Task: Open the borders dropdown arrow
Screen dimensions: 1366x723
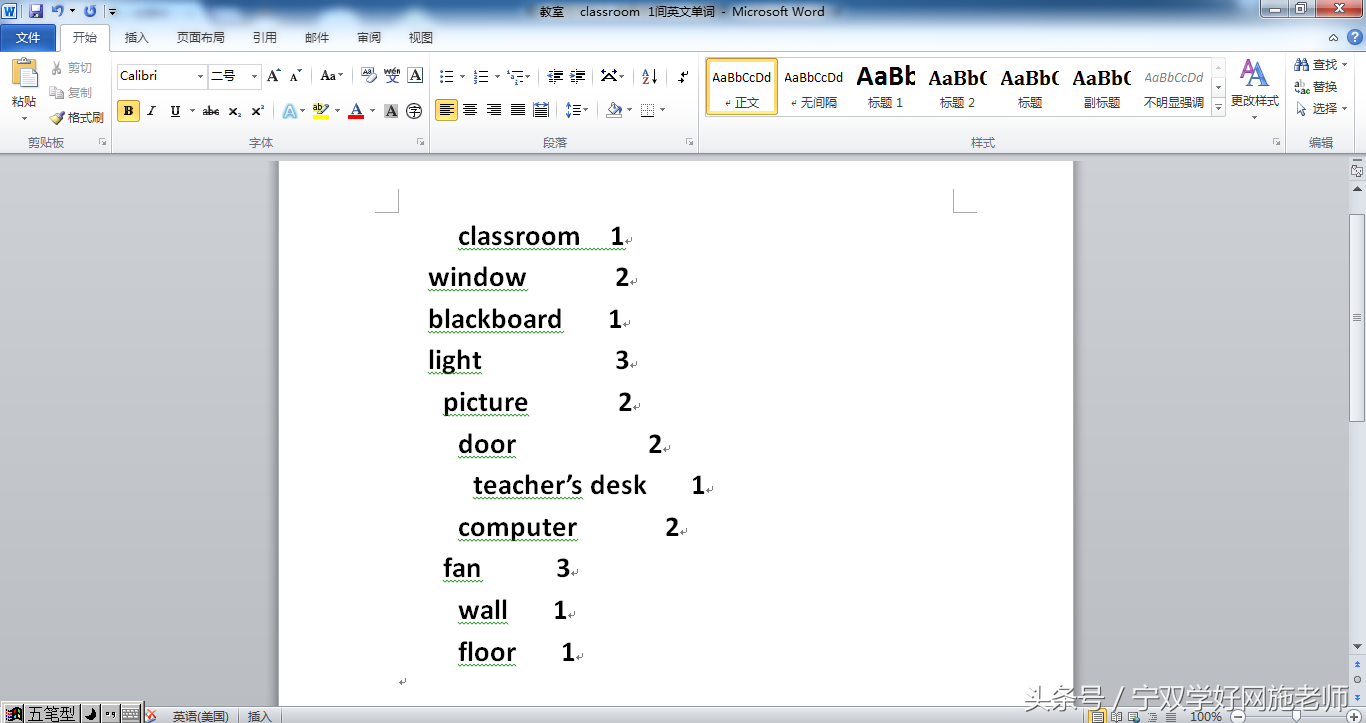Action: coord(662,110)
